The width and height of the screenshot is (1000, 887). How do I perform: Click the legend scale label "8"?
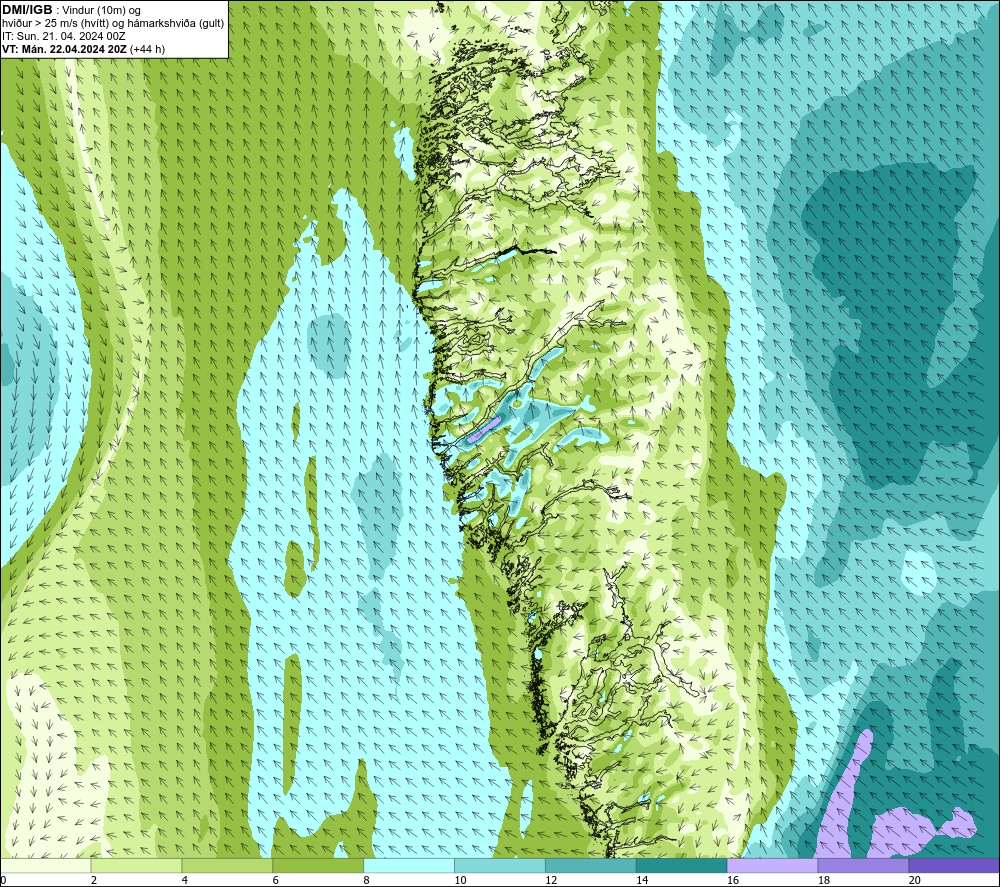pyautogui.click(x=366, y=881)
